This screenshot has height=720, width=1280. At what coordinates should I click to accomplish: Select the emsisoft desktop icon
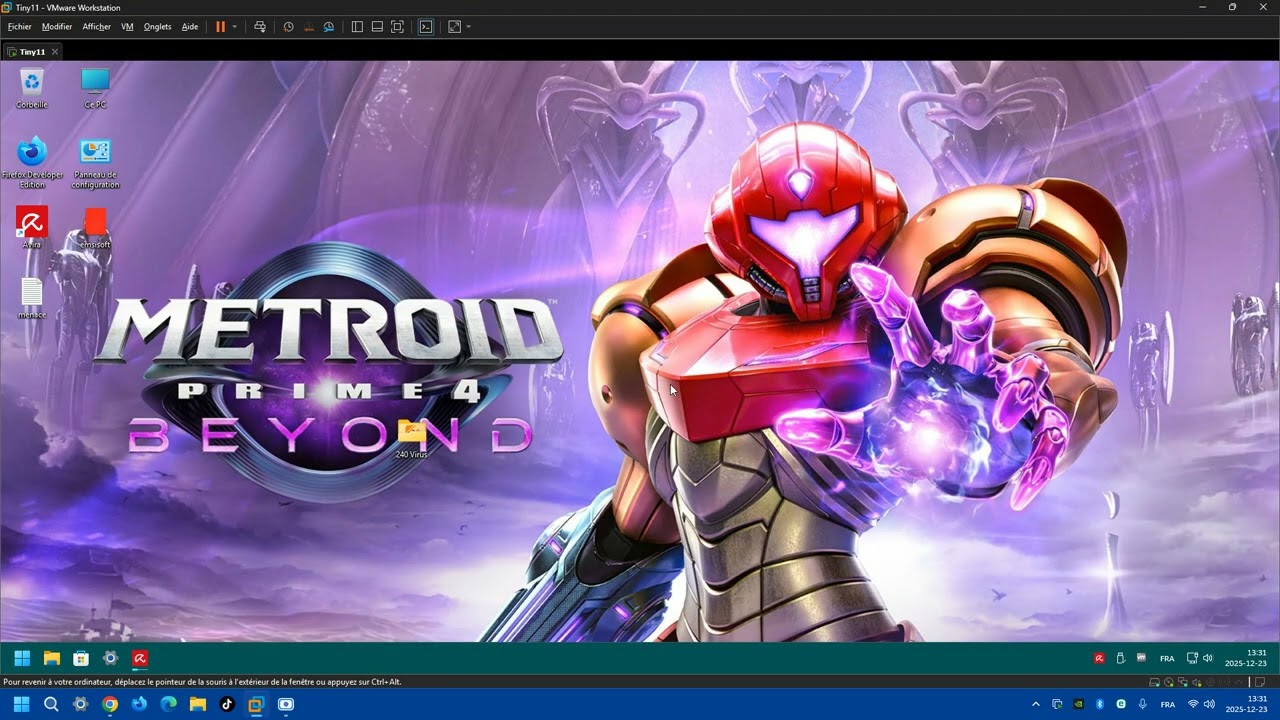coord(95,228)
